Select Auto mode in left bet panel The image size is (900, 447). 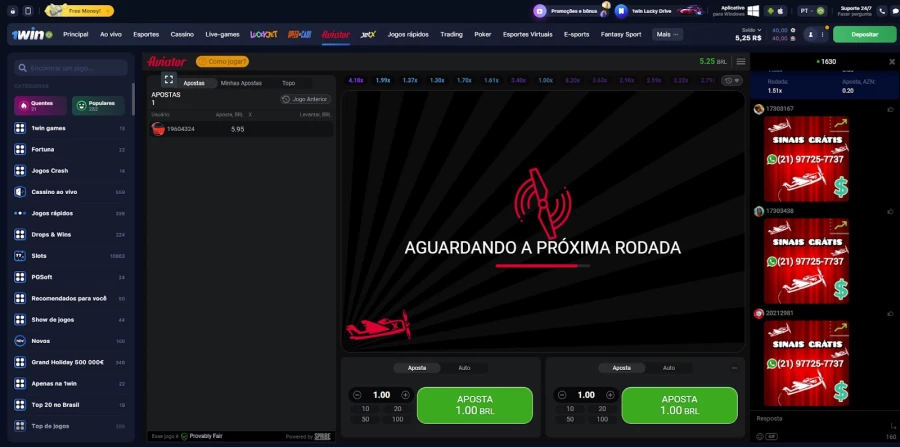(464, 368)
